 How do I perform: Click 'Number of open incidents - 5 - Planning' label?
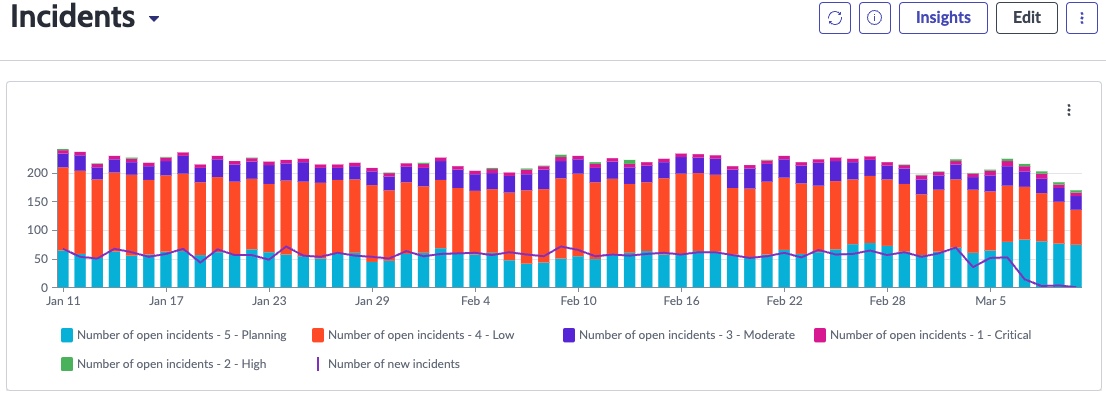coord(182,335)
